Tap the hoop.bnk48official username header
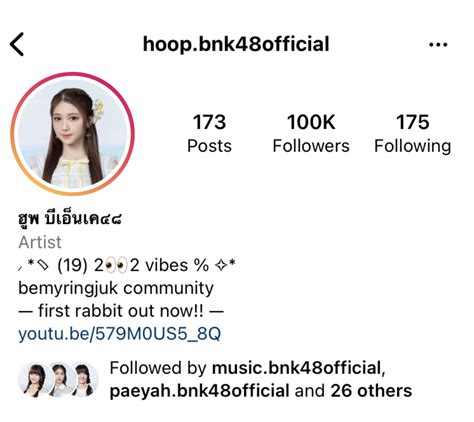 236,44
